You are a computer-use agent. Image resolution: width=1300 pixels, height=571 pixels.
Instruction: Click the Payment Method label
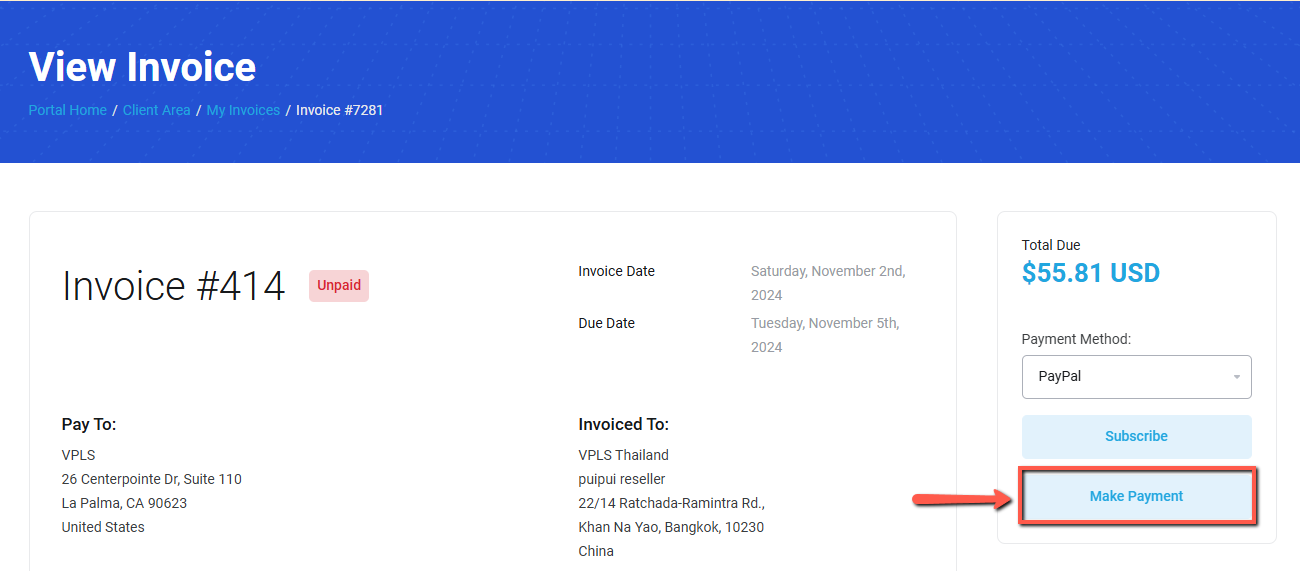click(1076, 339)
